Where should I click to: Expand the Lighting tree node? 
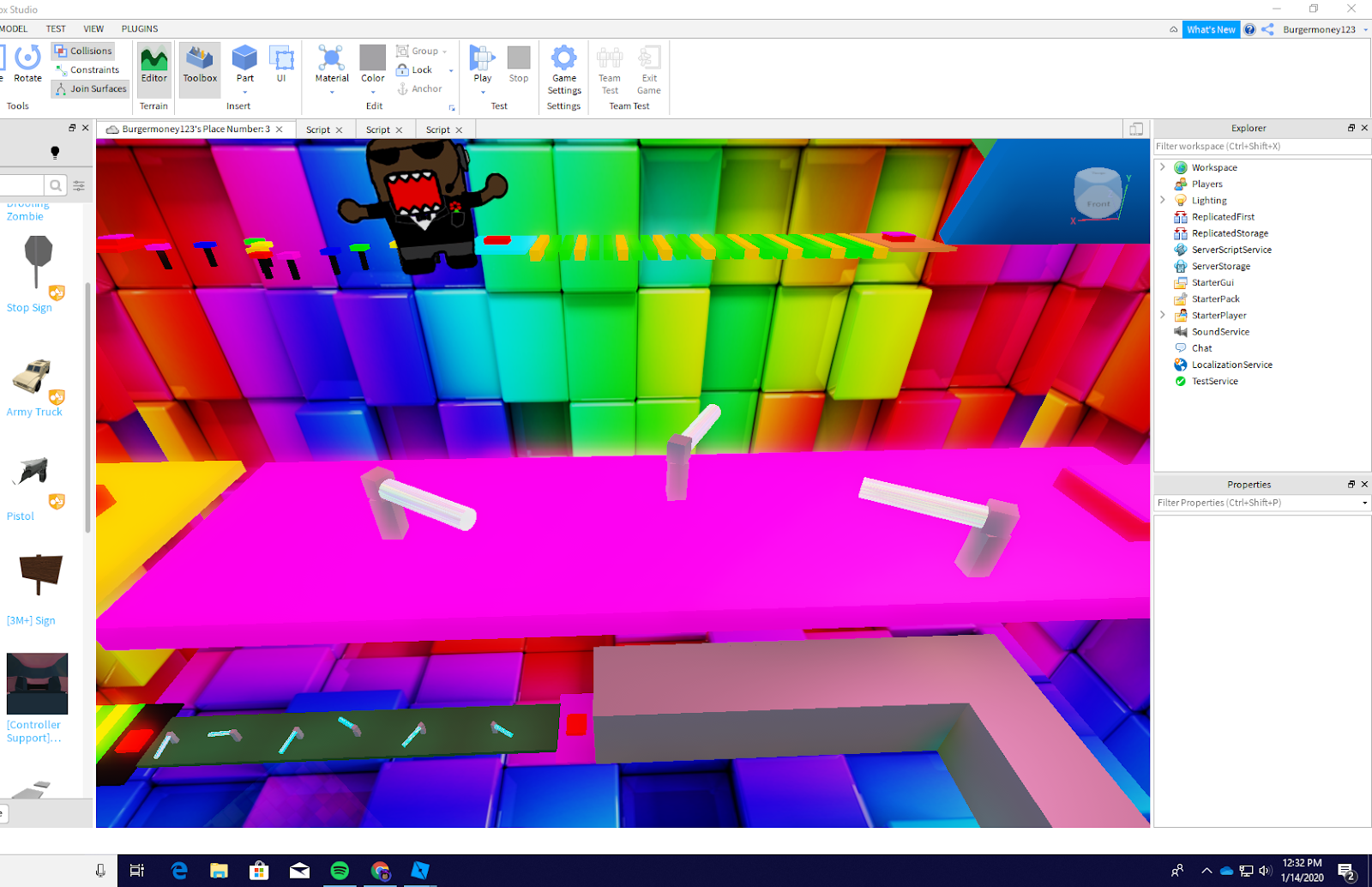[1163, 200]
